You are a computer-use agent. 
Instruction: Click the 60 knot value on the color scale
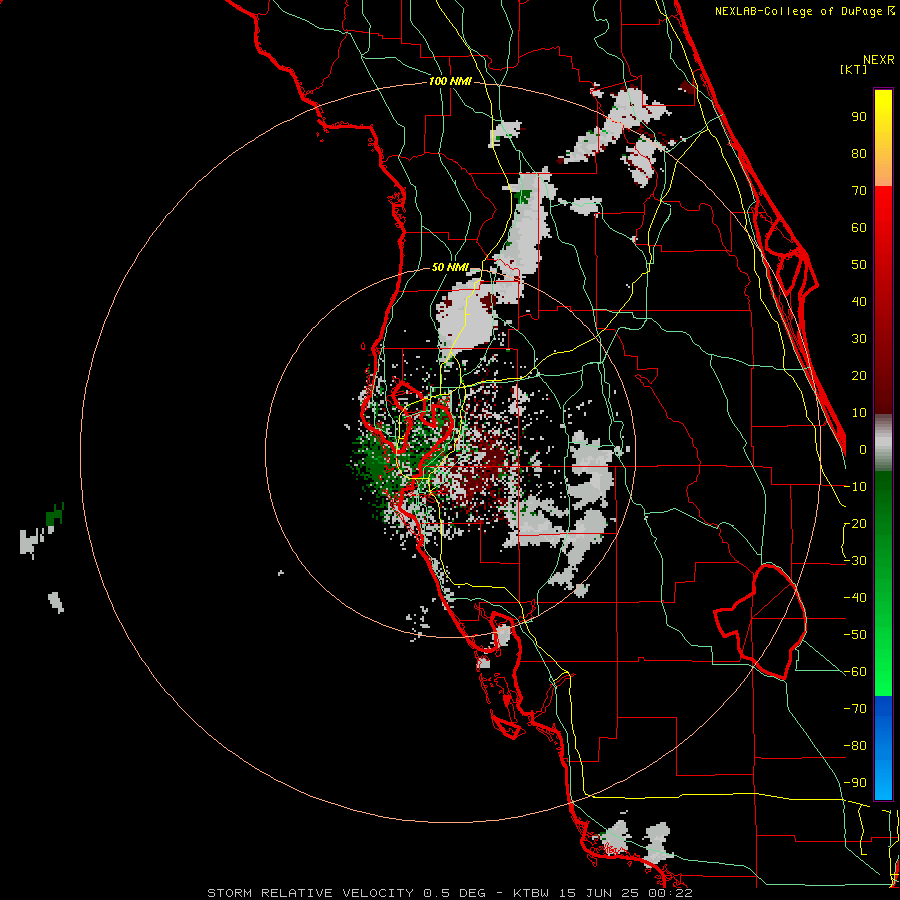pyautogui.click(x=859, y=227)
